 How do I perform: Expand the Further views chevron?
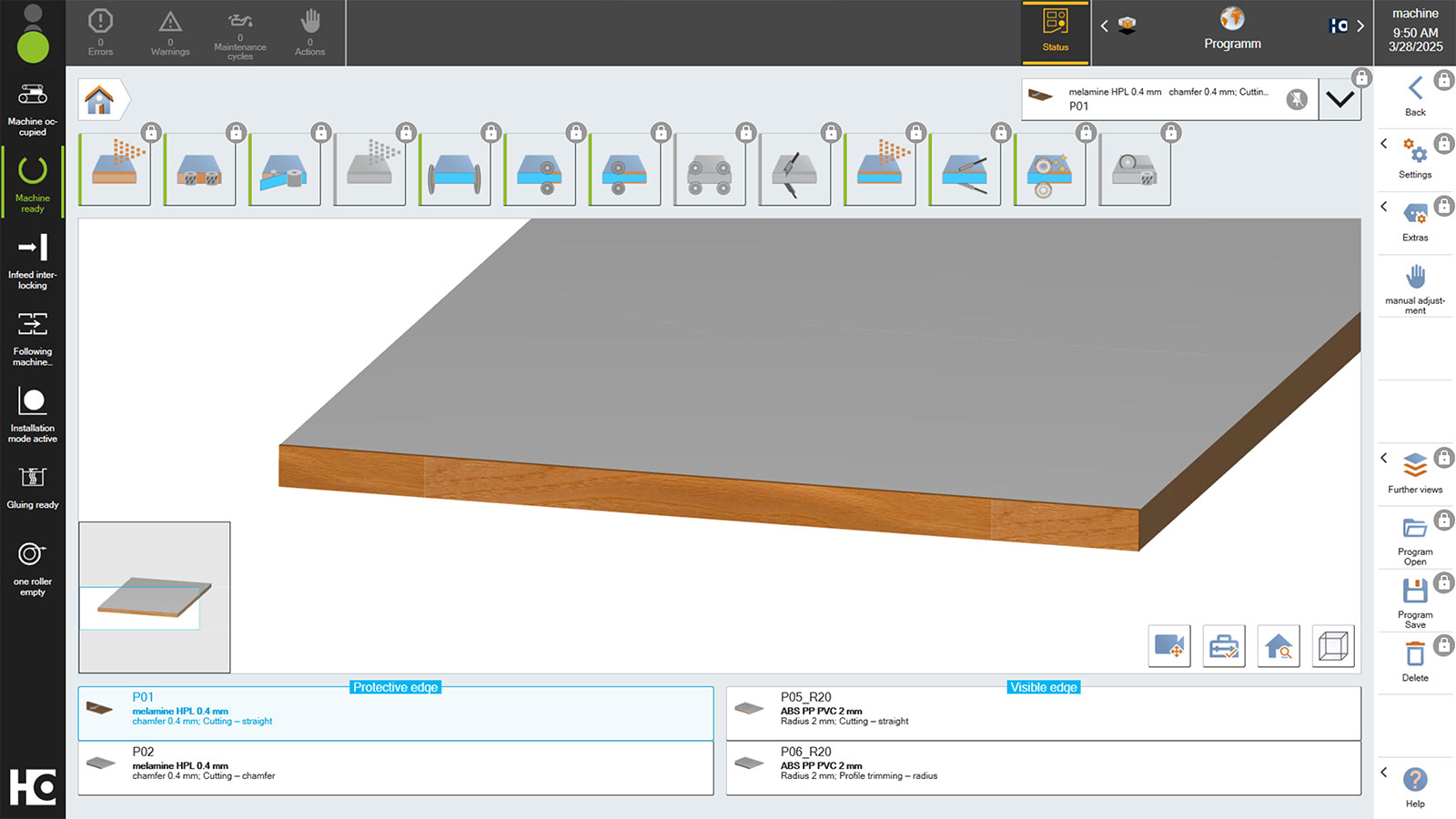(1384, 458)
